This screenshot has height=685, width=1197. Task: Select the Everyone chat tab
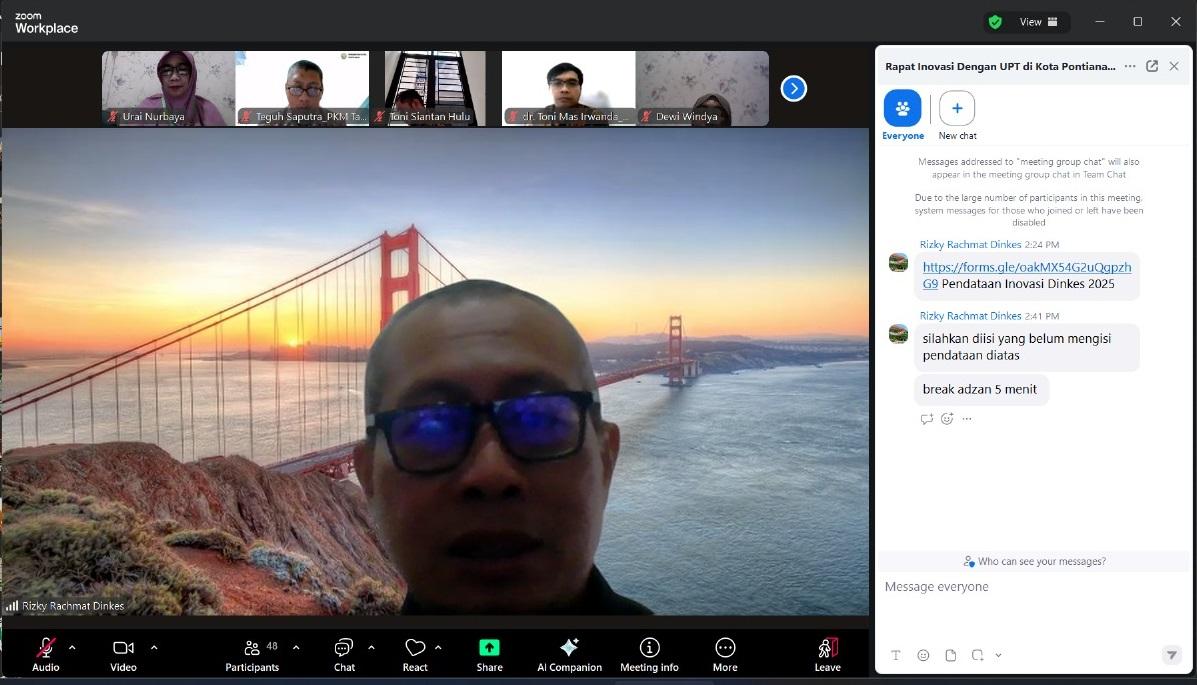tap(902, 108)
